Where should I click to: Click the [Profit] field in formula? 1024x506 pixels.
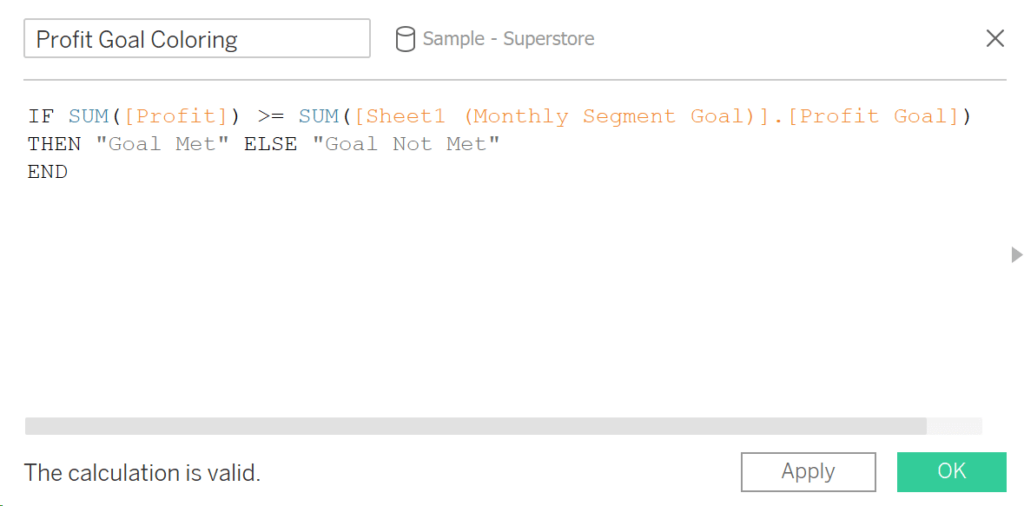175,117
